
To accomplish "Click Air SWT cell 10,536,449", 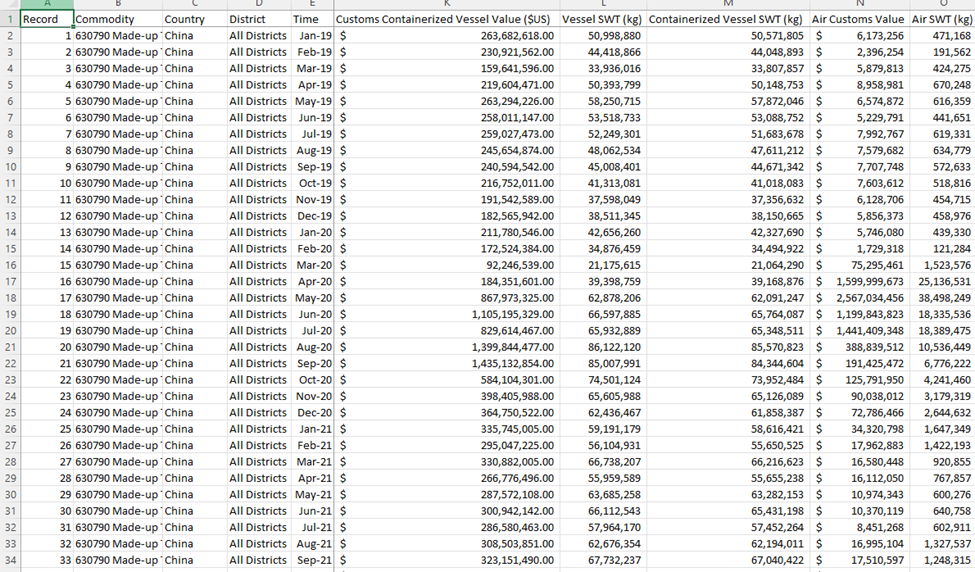I will (x=942, y=347).
